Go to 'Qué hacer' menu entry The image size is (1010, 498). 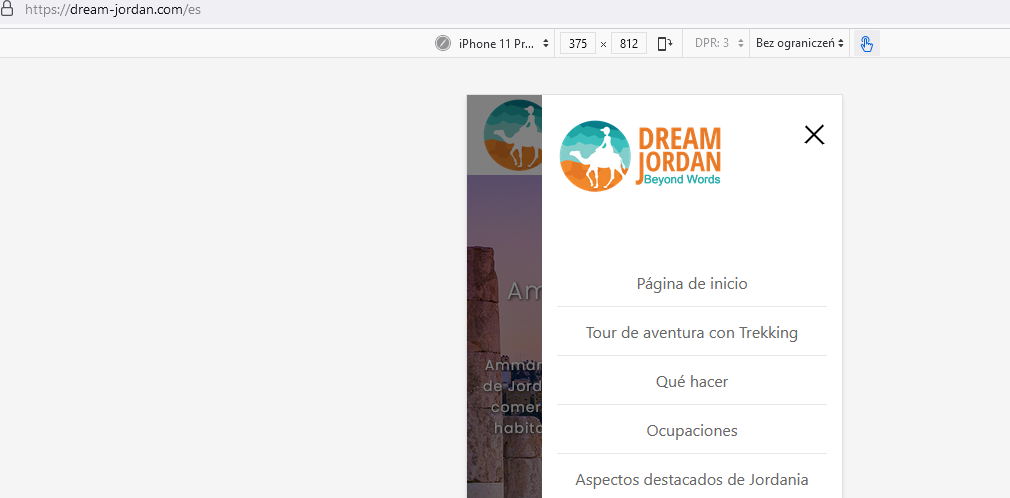tap(692, 381)
